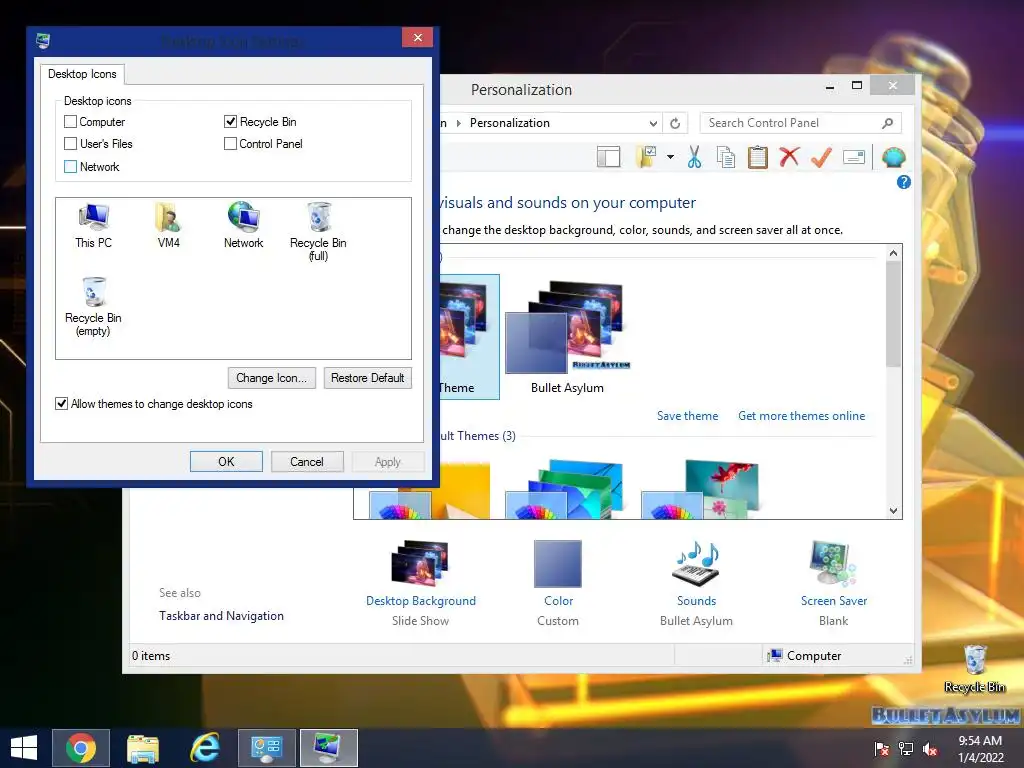
Task: Refresh the Personalization address bar
Action: (675, 123)
